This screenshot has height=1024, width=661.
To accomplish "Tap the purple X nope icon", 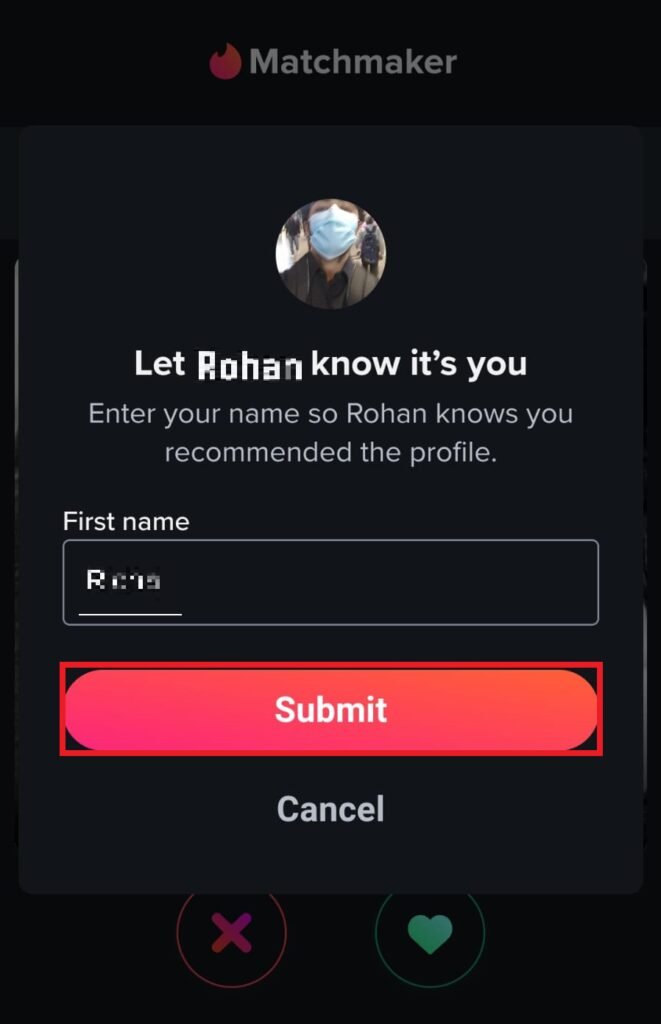I will click(231, 933).
